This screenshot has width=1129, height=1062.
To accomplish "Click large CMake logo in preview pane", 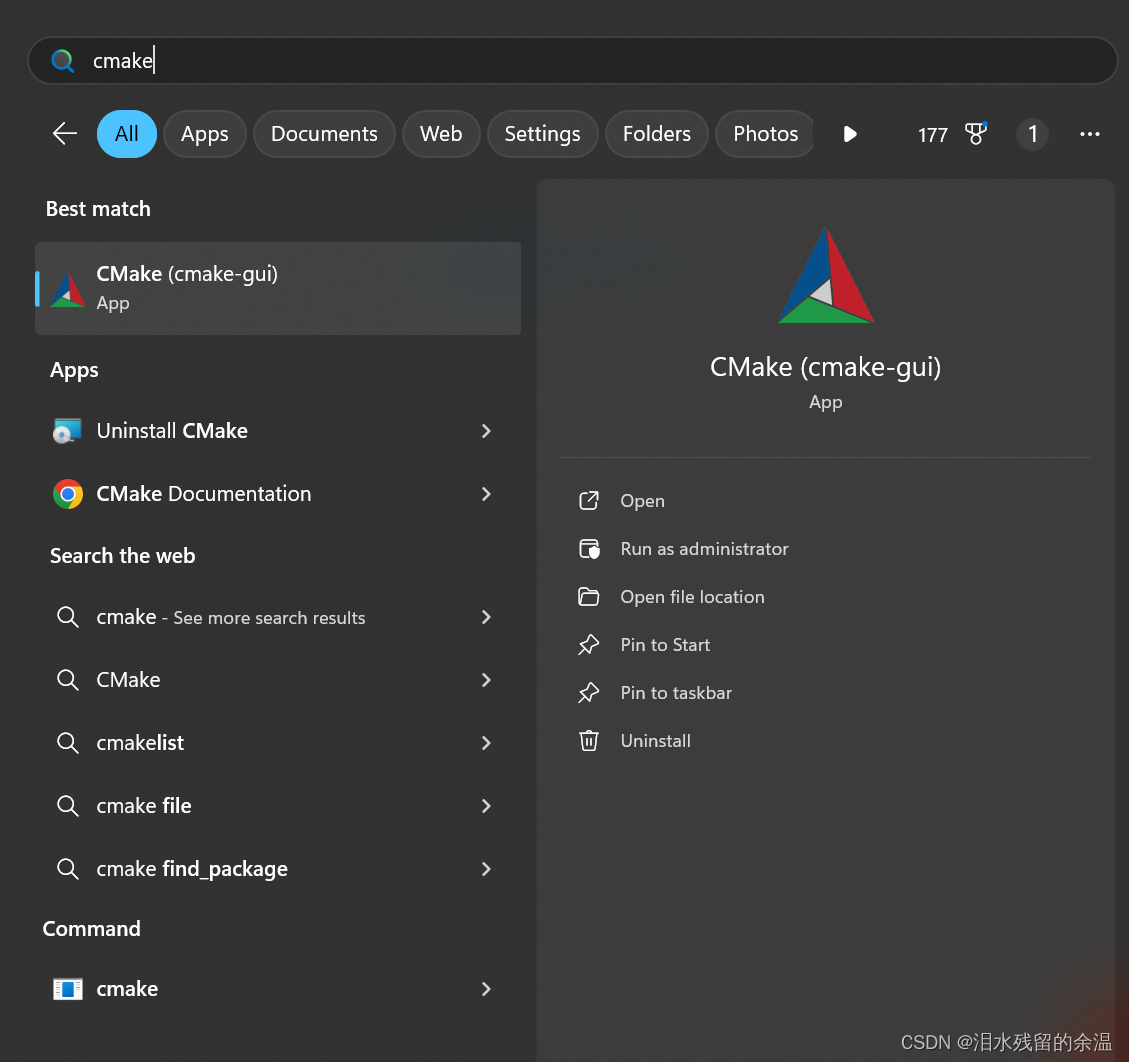I will coord(826,275).
